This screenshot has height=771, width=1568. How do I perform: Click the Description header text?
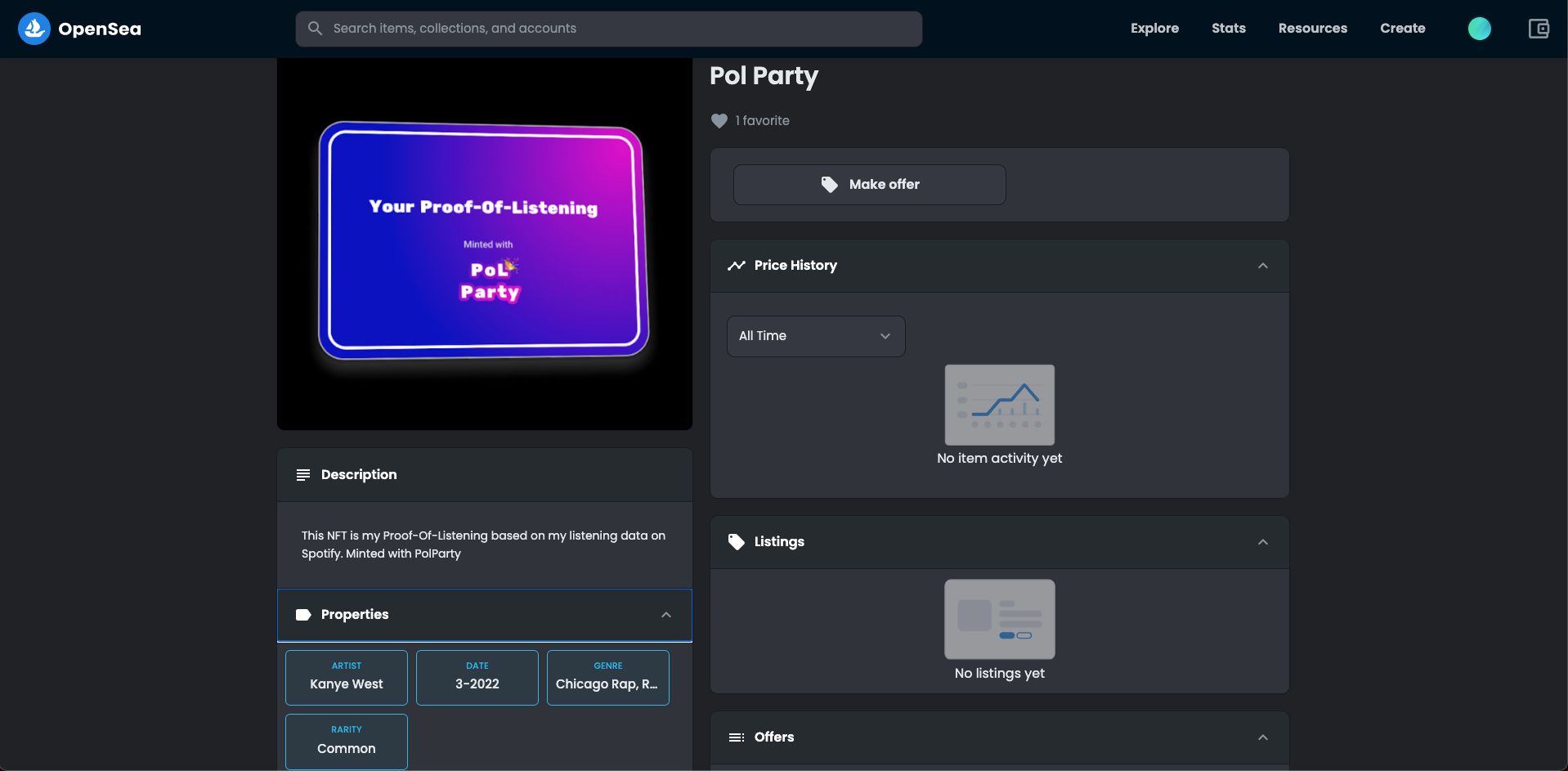tap(358, 474)
